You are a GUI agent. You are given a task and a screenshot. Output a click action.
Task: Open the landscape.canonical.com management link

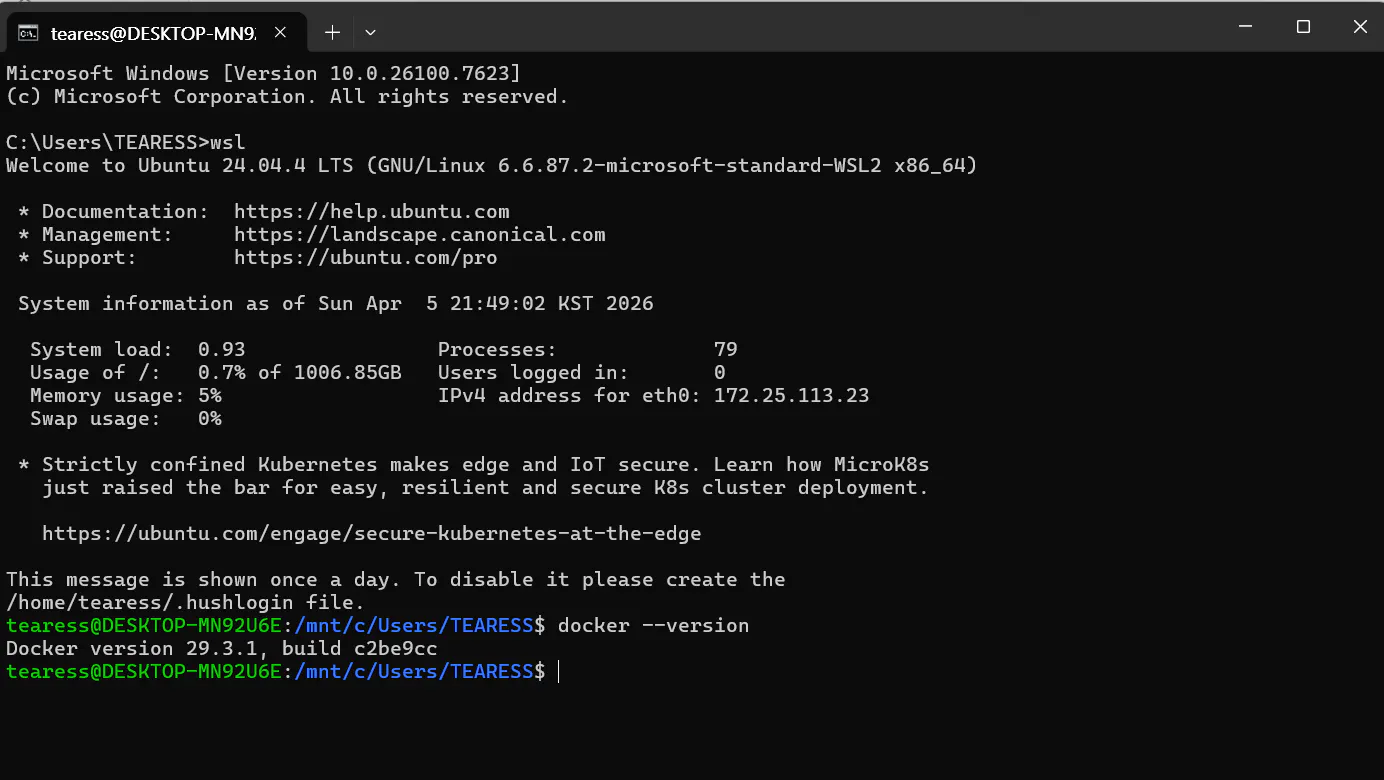click(x=419, y=234)
